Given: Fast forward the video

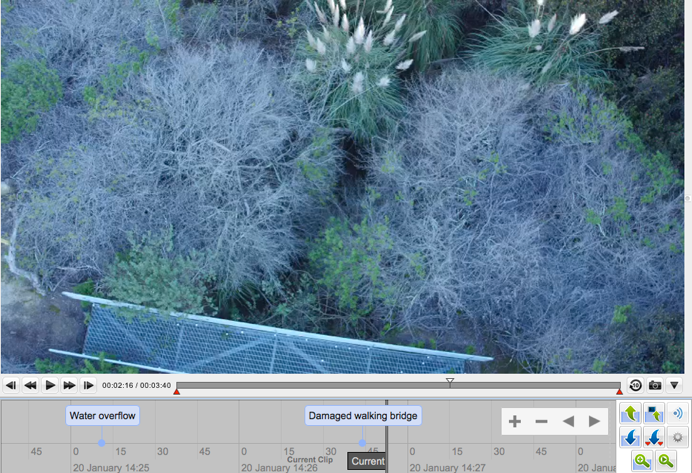Looking at the screenshot, I should 69,385.
